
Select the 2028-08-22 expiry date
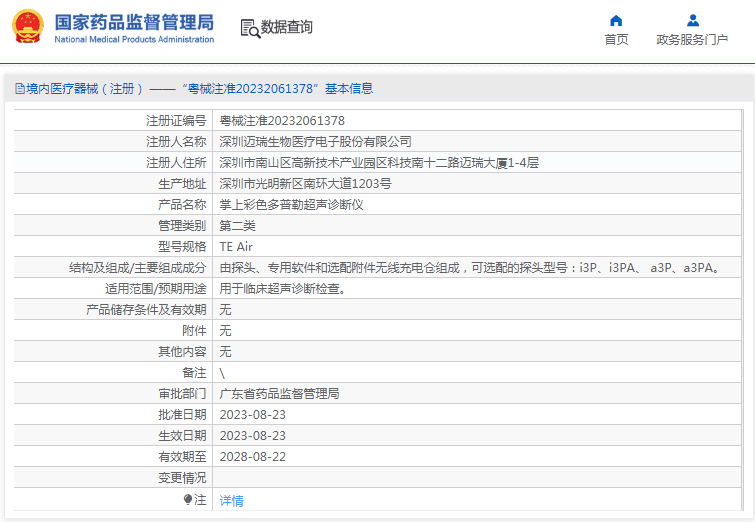253,457
